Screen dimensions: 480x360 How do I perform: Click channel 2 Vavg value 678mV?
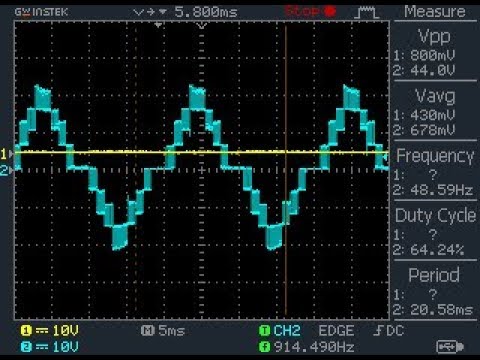[x=432, y=130]
